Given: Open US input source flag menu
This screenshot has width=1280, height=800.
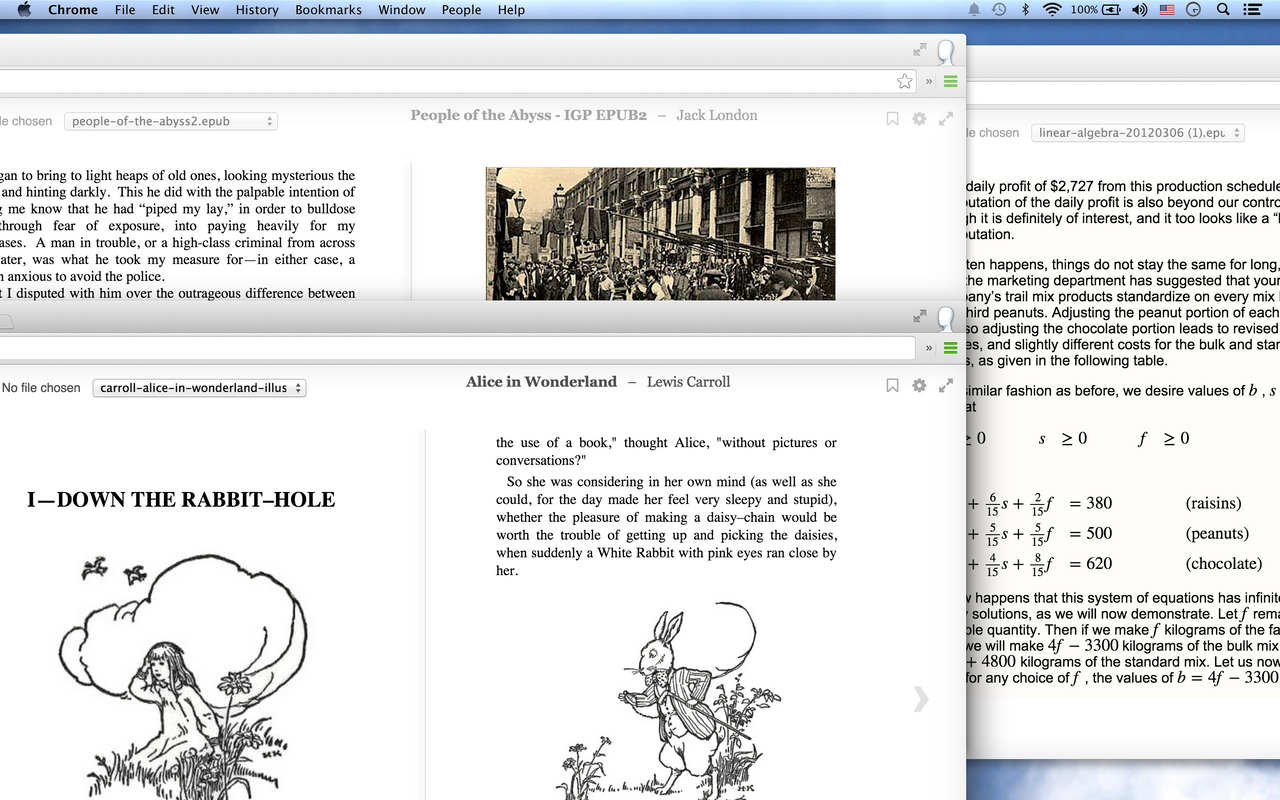Looking at the screenshot, I should pyautogui.click(x=1167, y=9).
